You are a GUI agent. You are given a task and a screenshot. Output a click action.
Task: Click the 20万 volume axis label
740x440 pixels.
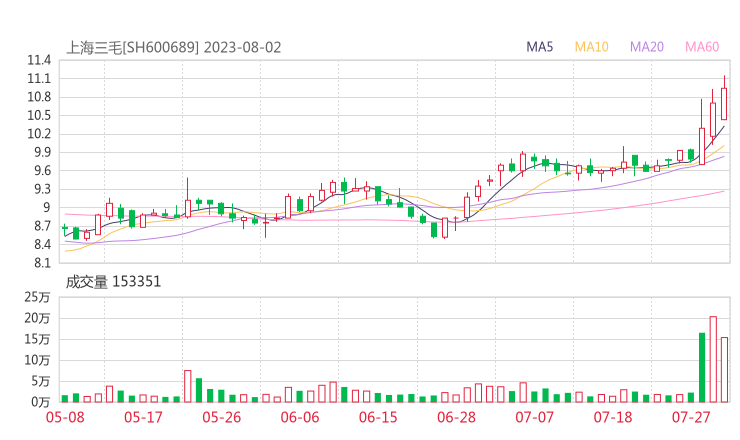37,318
